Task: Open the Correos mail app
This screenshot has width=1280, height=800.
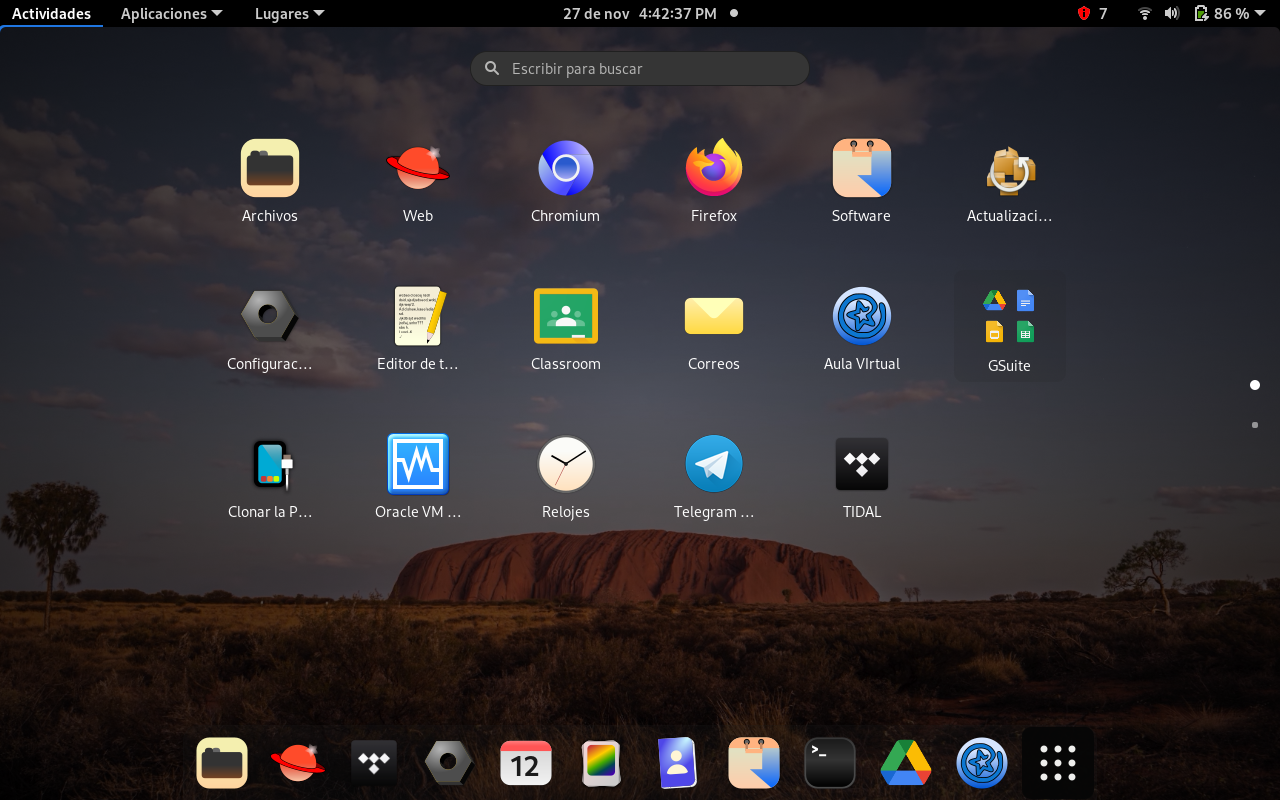Action: pos(714,316)
